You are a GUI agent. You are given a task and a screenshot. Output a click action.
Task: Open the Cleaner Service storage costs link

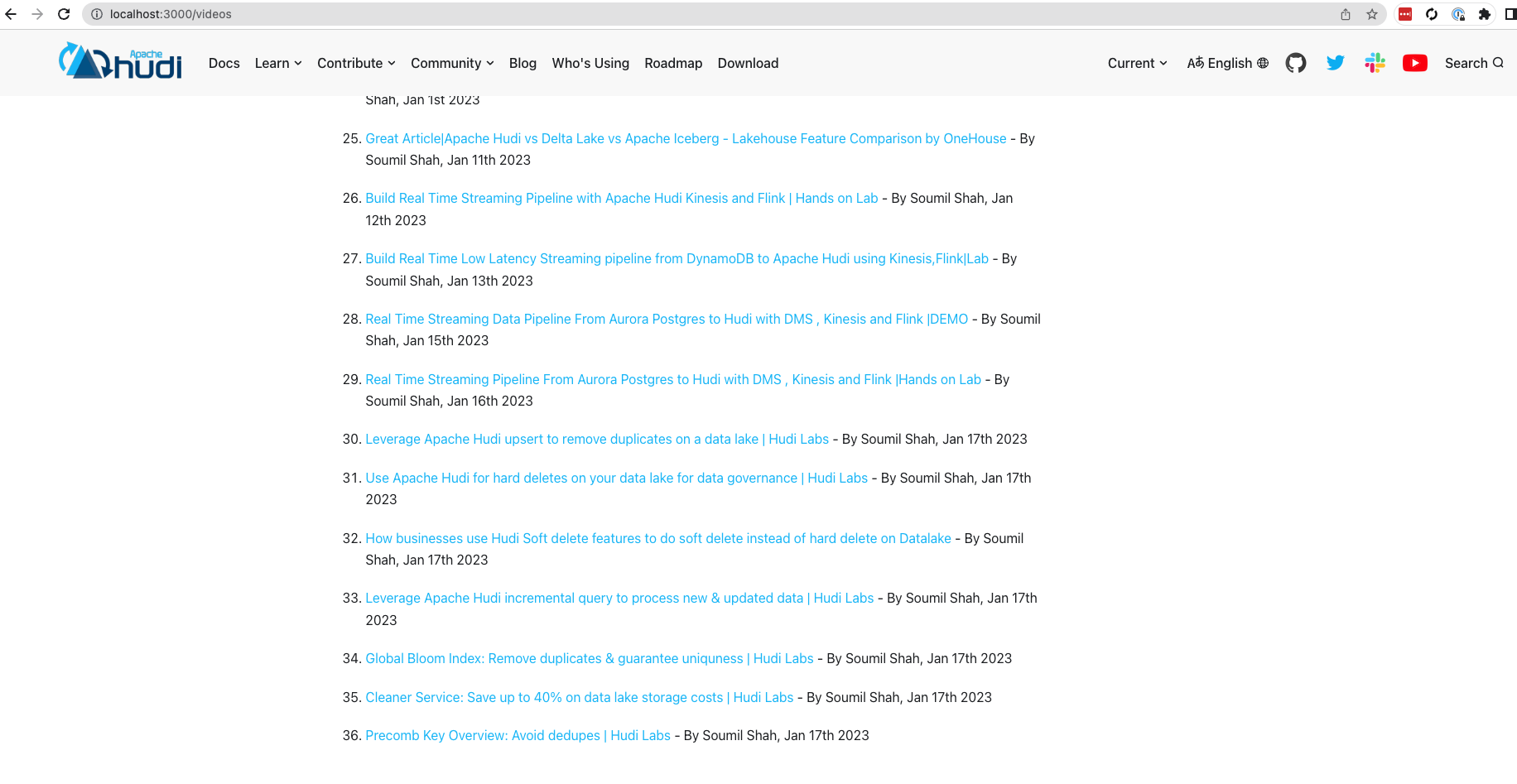click(x=580, y=697)
